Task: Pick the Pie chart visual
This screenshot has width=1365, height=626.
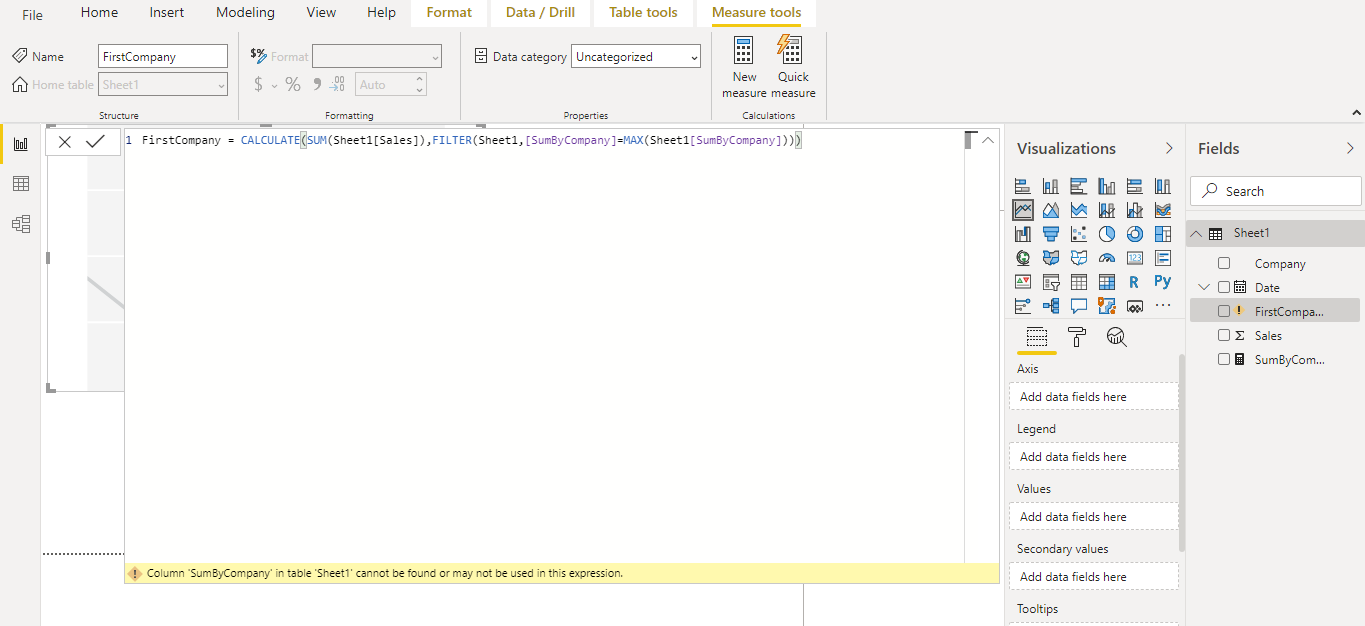Action: tap(1107, 234)
